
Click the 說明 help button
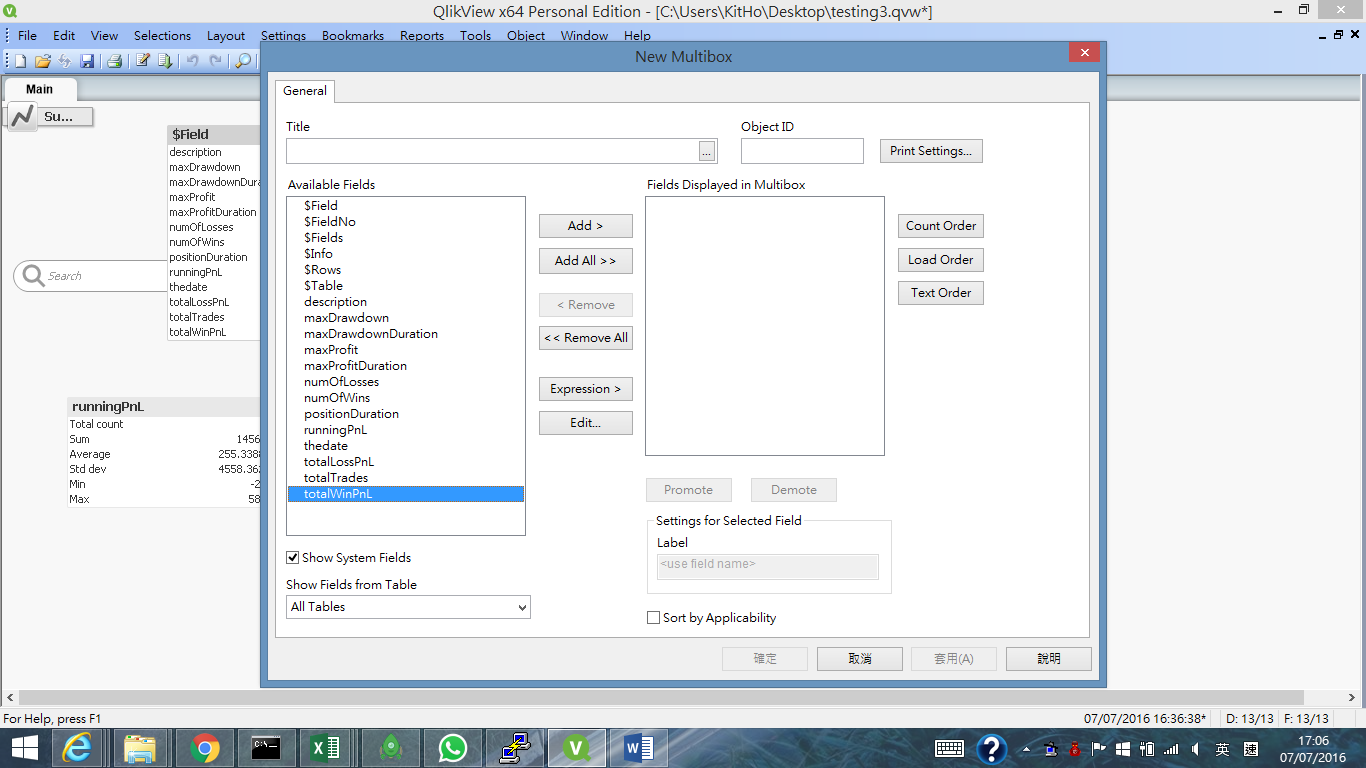(x=1049, y=659)
